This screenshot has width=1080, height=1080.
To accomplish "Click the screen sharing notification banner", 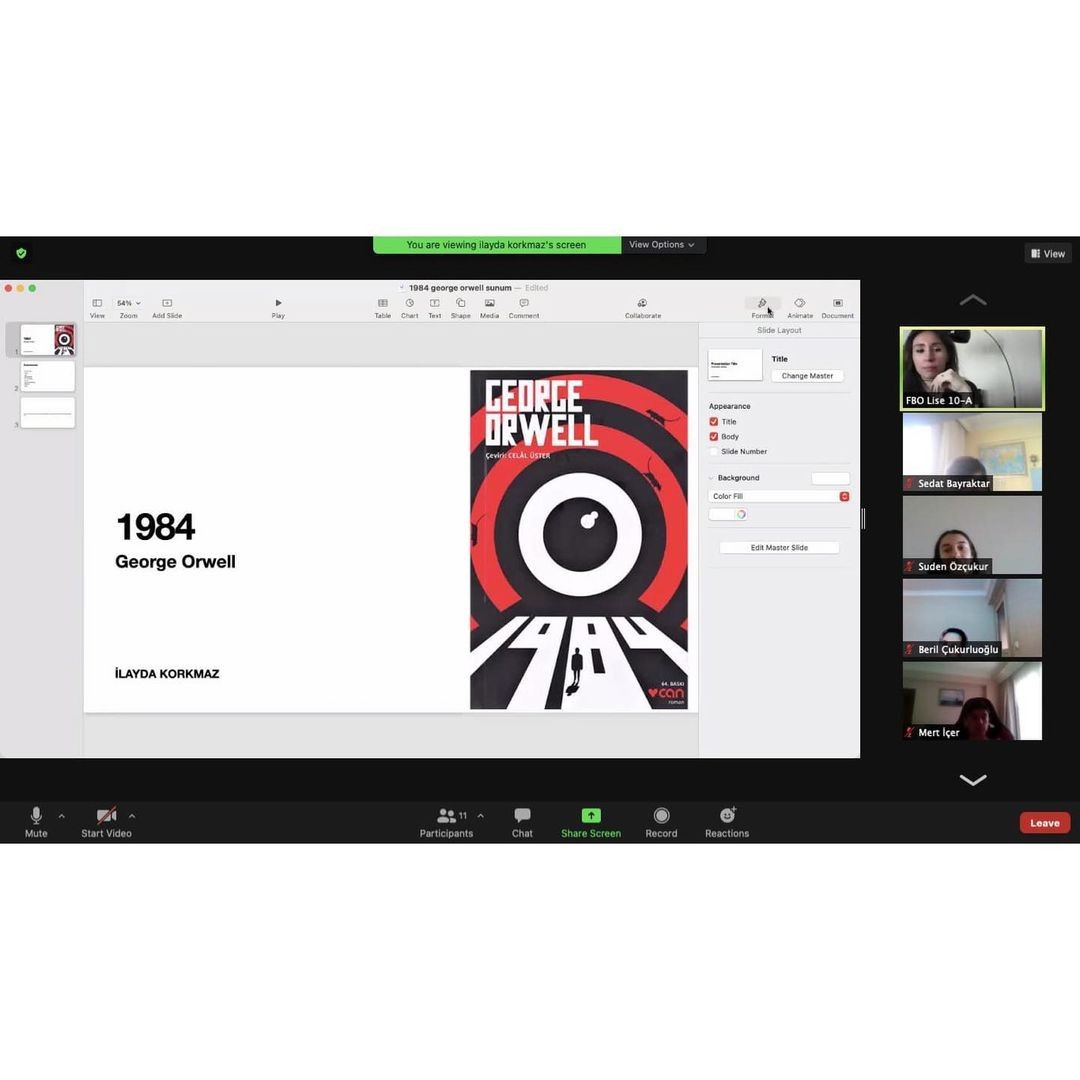I will [x=497, y=245].
